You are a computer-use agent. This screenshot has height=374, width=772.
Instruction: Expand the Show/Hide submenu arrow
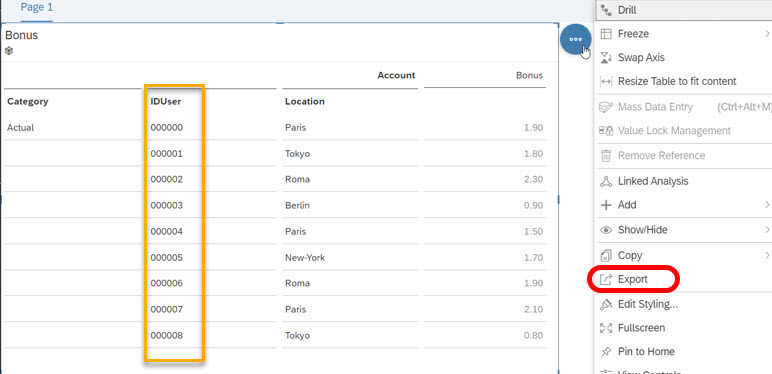[767, 230]
